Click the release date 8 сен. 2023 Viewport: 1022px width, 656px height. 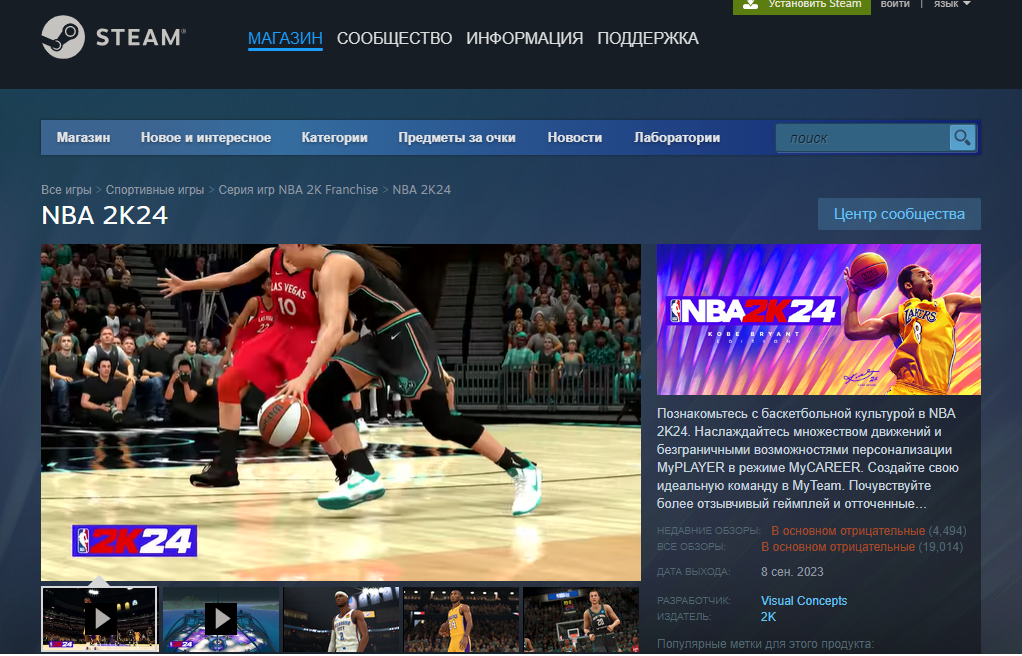click(792, 572)
